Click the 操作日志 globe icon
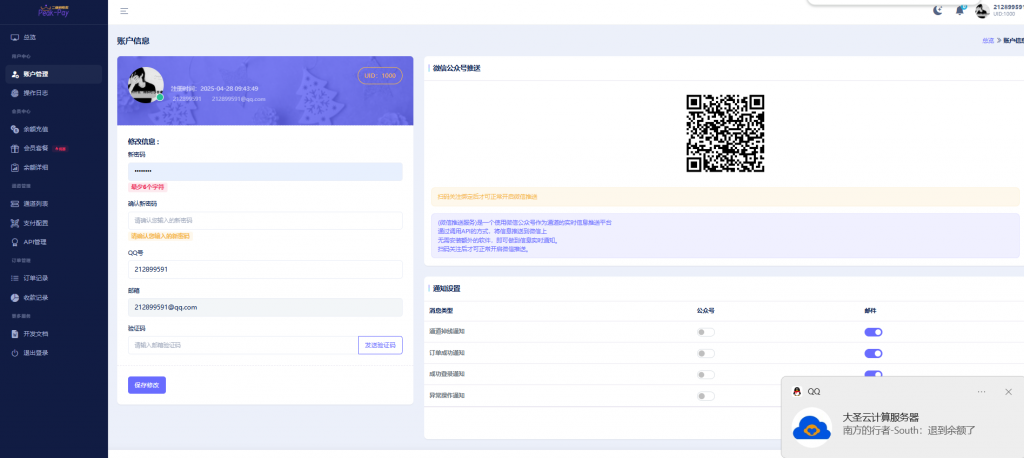This screenshot has height=458, width=1024. [15, 93]
